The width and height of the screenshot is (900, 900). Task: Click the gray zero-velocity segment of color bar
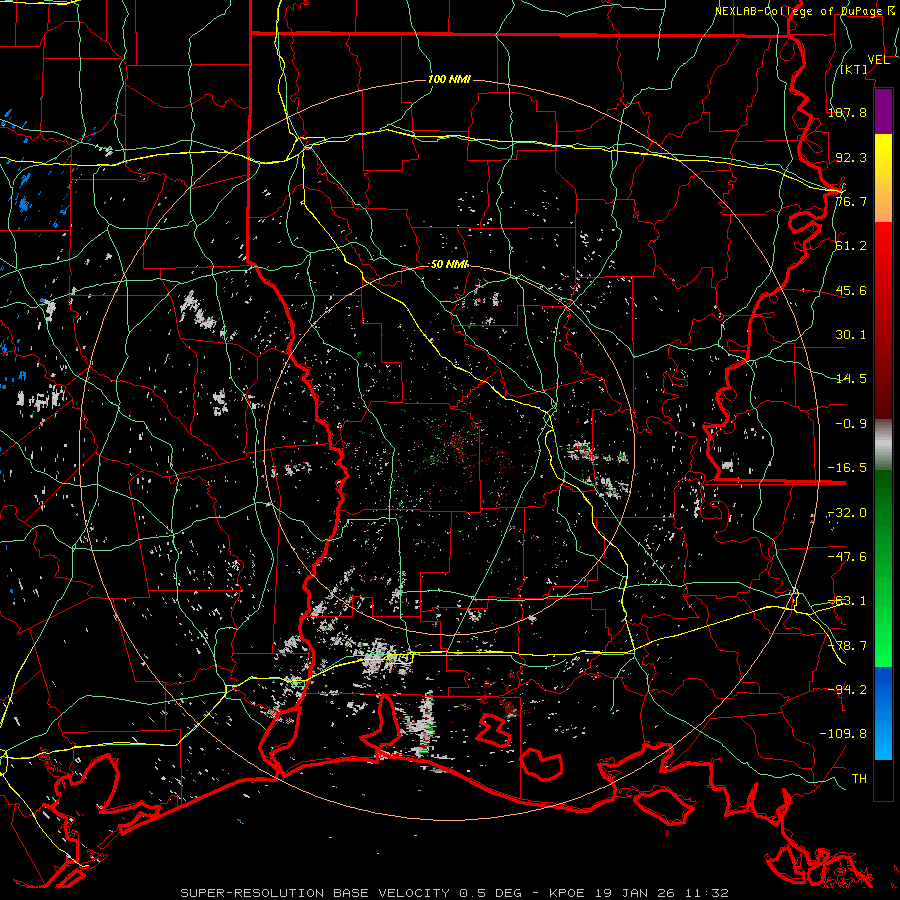pyautogui.click(x=883, y=445)
